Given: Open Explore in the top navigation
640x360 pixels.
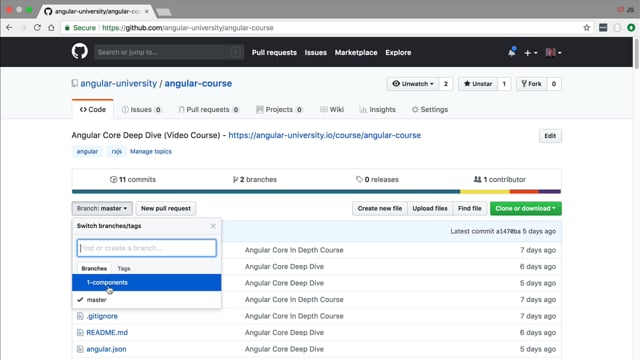Looking at the screenshot, I should click(x=398, y=52).
